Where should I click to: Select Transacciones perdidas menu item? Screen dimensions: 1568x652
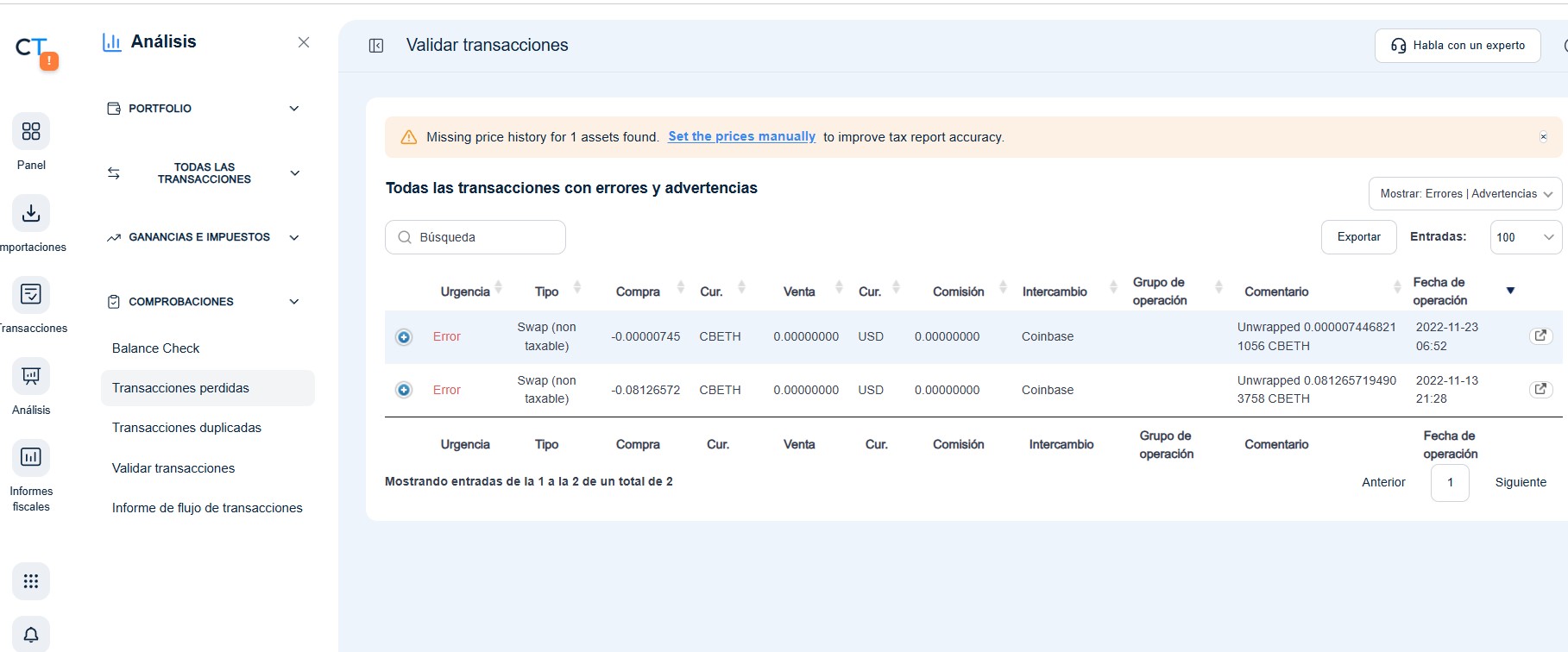pyautogui.click(x=207, y=388)
